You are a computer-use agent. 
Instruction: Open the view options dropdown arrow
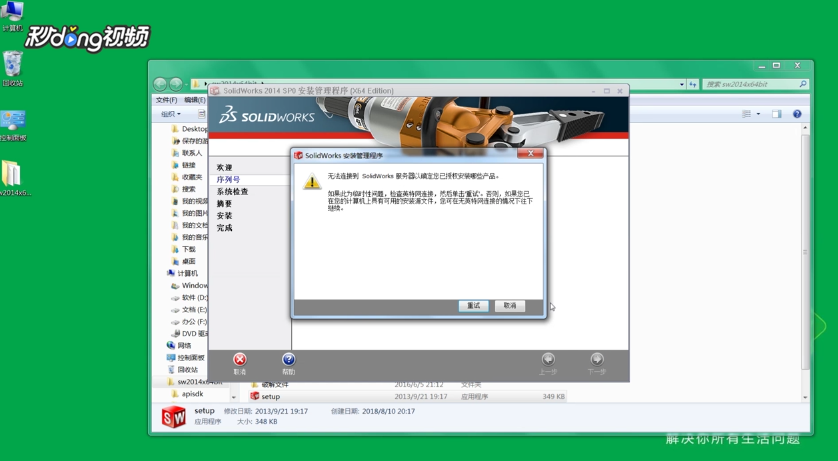click(758, 114)
